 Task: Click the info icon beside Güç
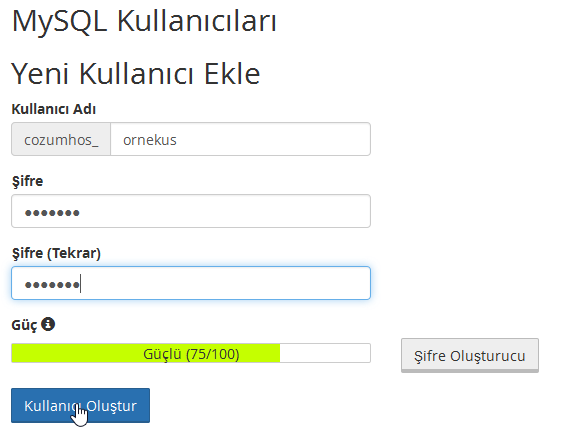(48, 324)
